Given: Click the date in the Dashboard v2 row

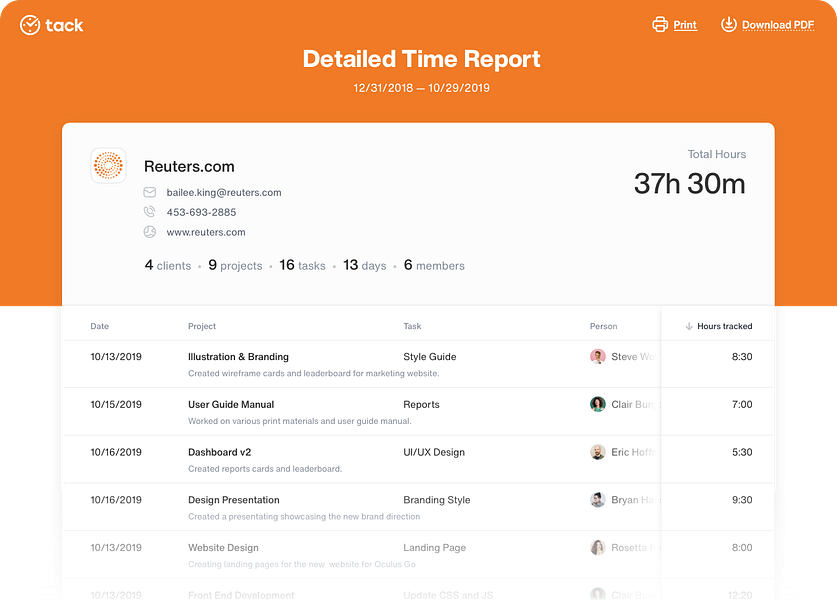Looking at the screenshot, I should 116,452.
